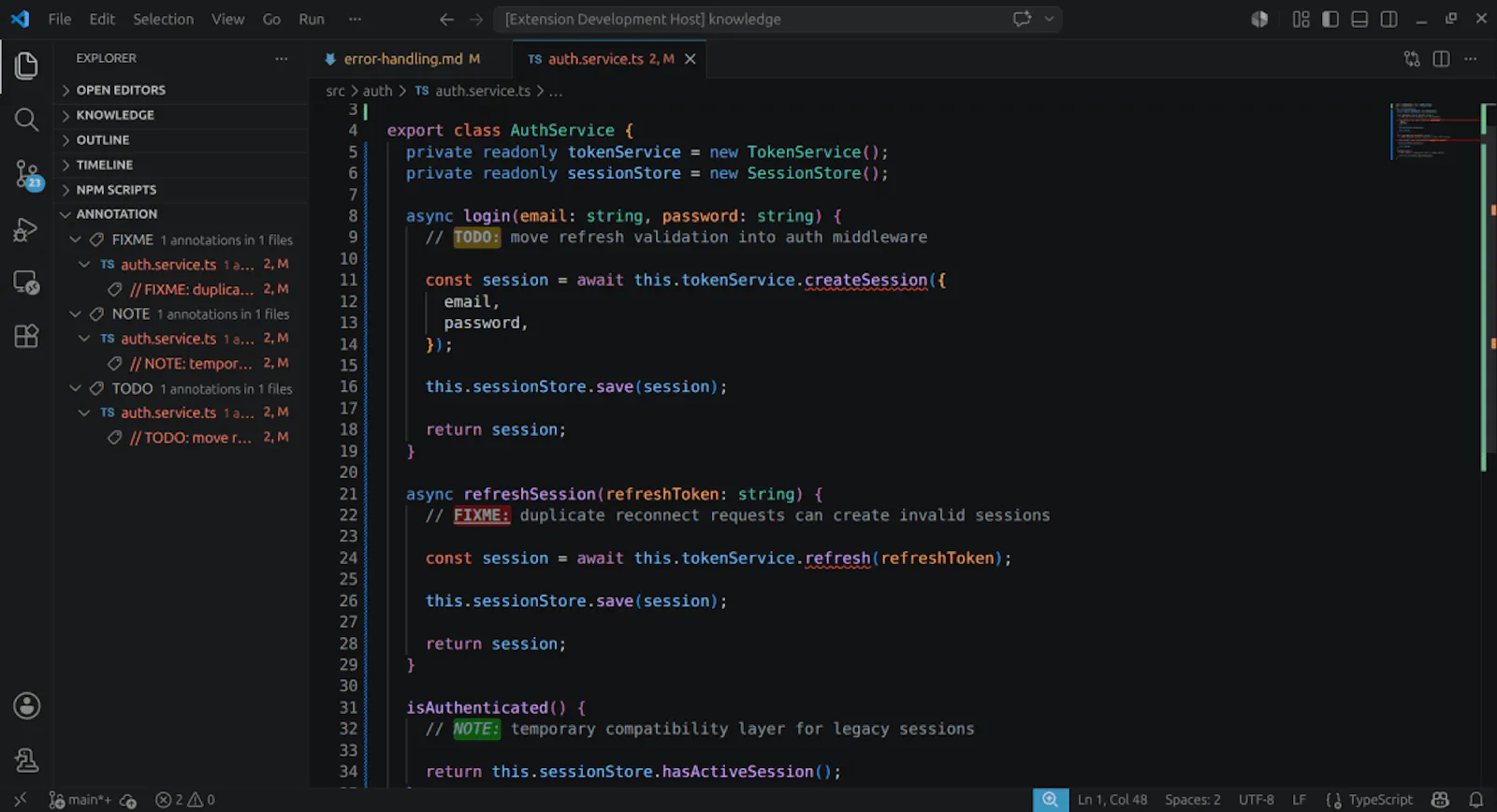Open Changes compare icon in editor toolbar

pyautogui.click(x=1412, y=59)
